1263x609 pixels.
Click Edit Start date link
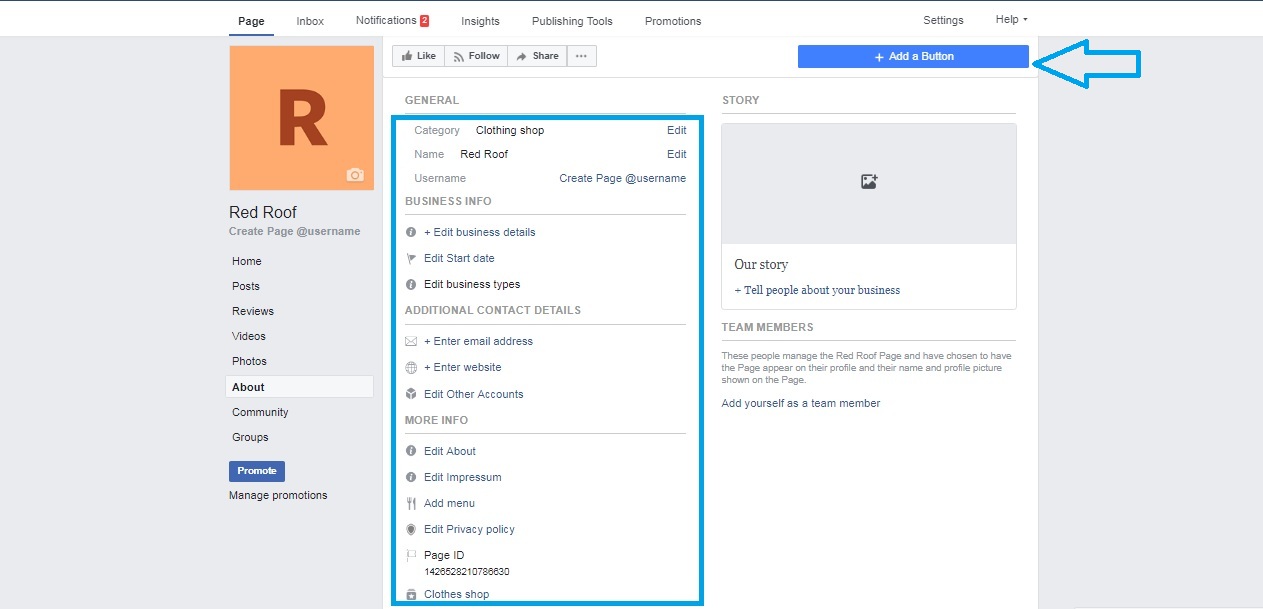459,258
